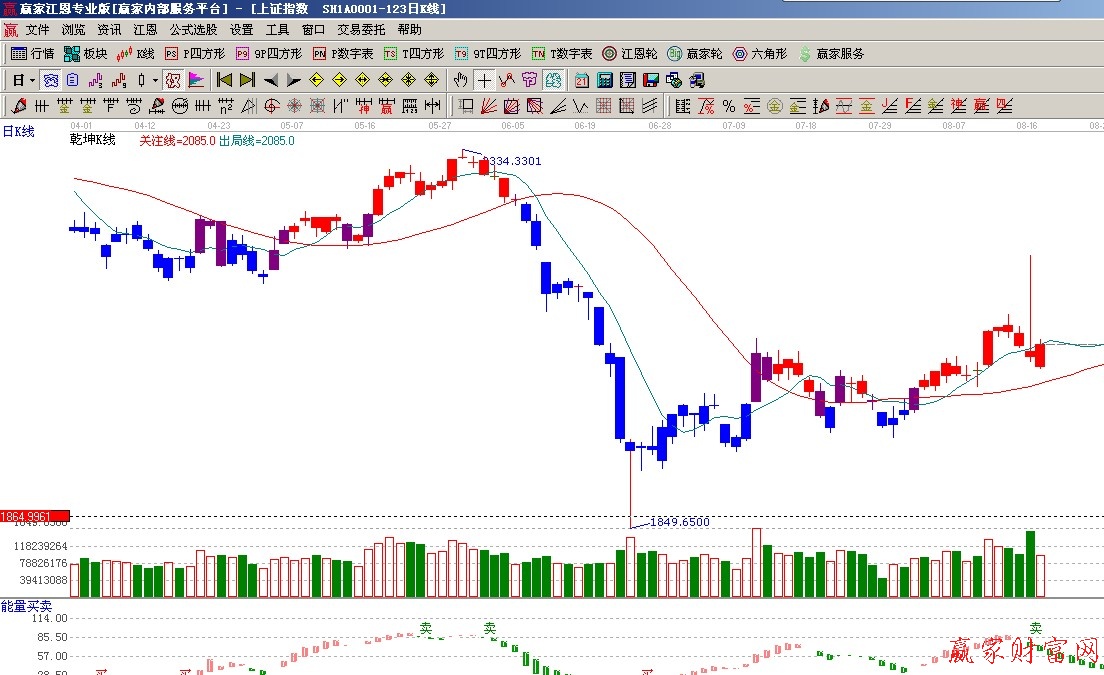Open the candlestick style dropdown arrow
Screen dimensions: 1104x675
tap(155, 80)
